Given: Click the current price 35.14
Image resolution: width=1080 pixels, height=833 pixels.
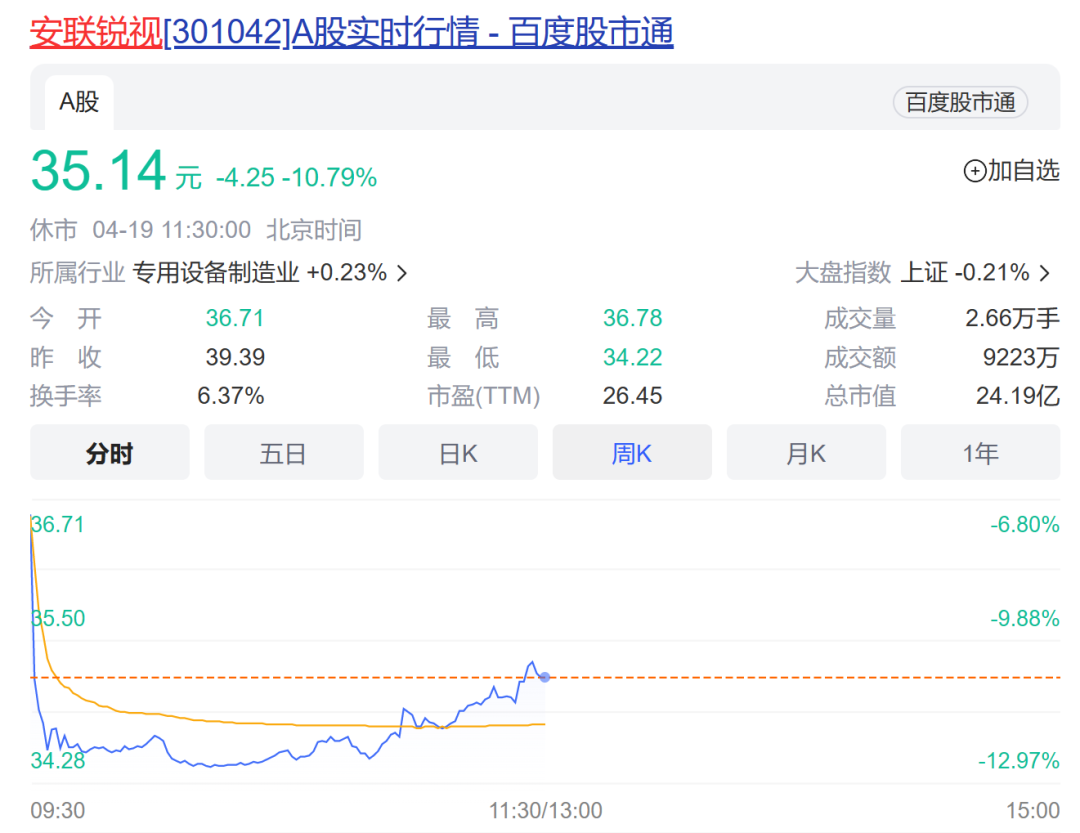Looking at the screenshot, I should 98,170.
